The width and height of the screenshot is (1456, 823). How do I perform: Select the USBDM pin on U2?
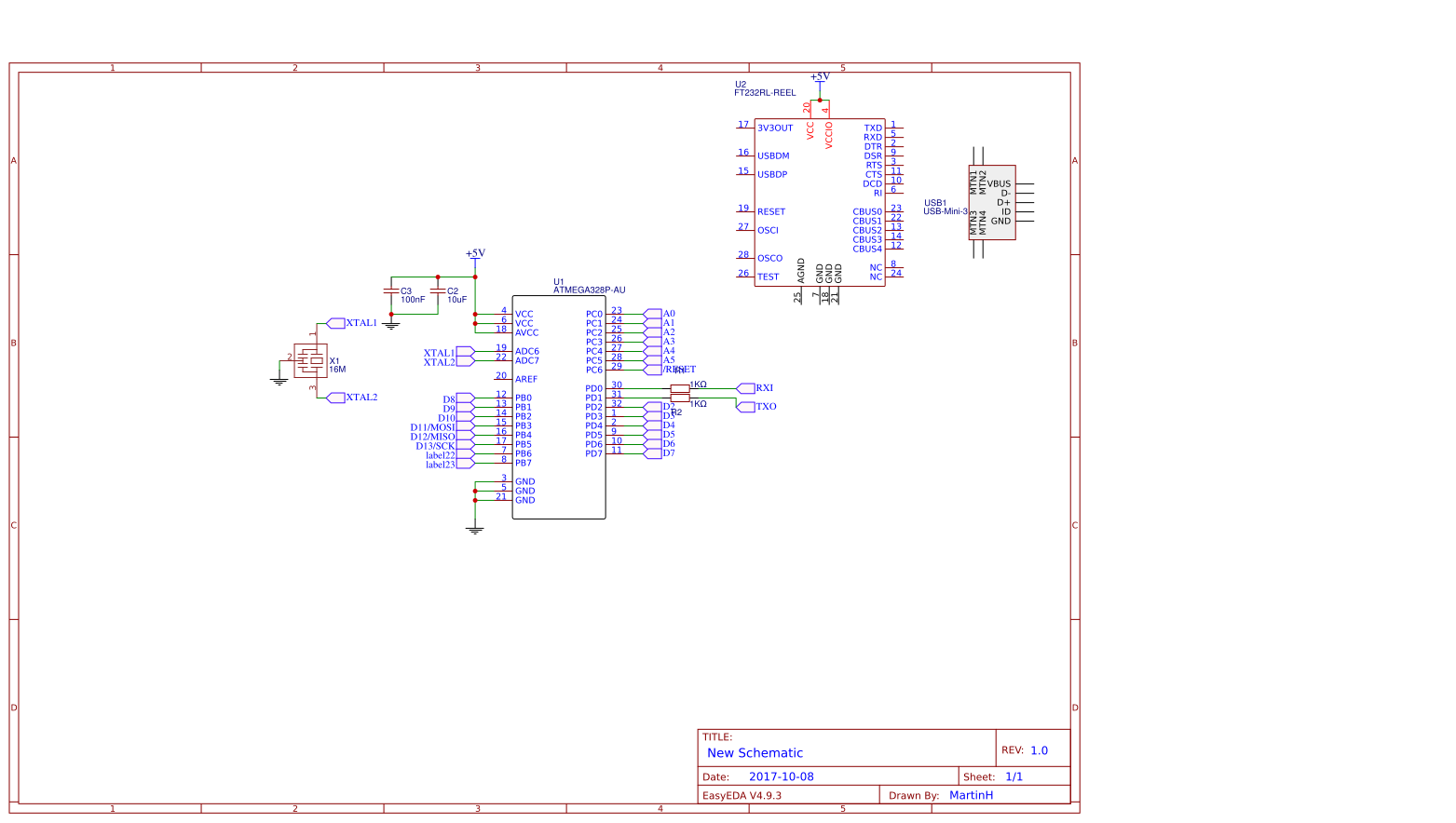(x=772, y=156)
